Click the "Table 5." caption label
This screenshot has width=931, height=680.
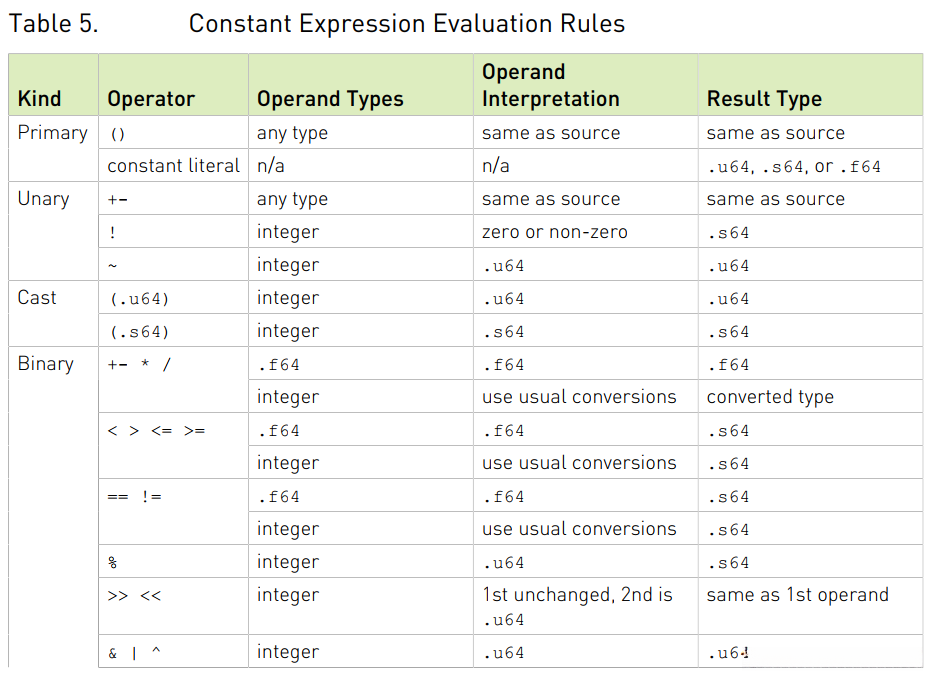coord(54,24)
